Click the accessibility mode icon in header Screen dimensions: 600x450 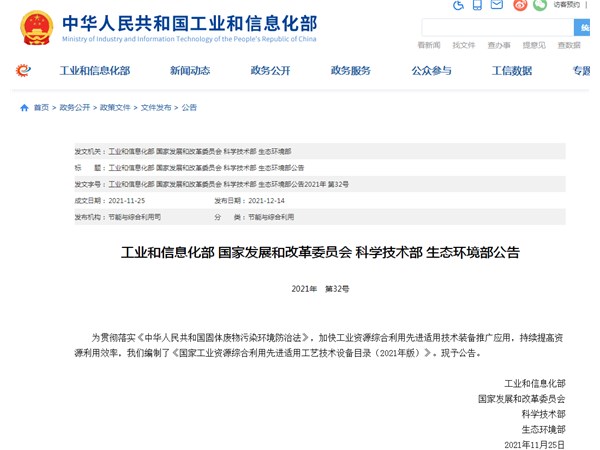tap(458, 6)
